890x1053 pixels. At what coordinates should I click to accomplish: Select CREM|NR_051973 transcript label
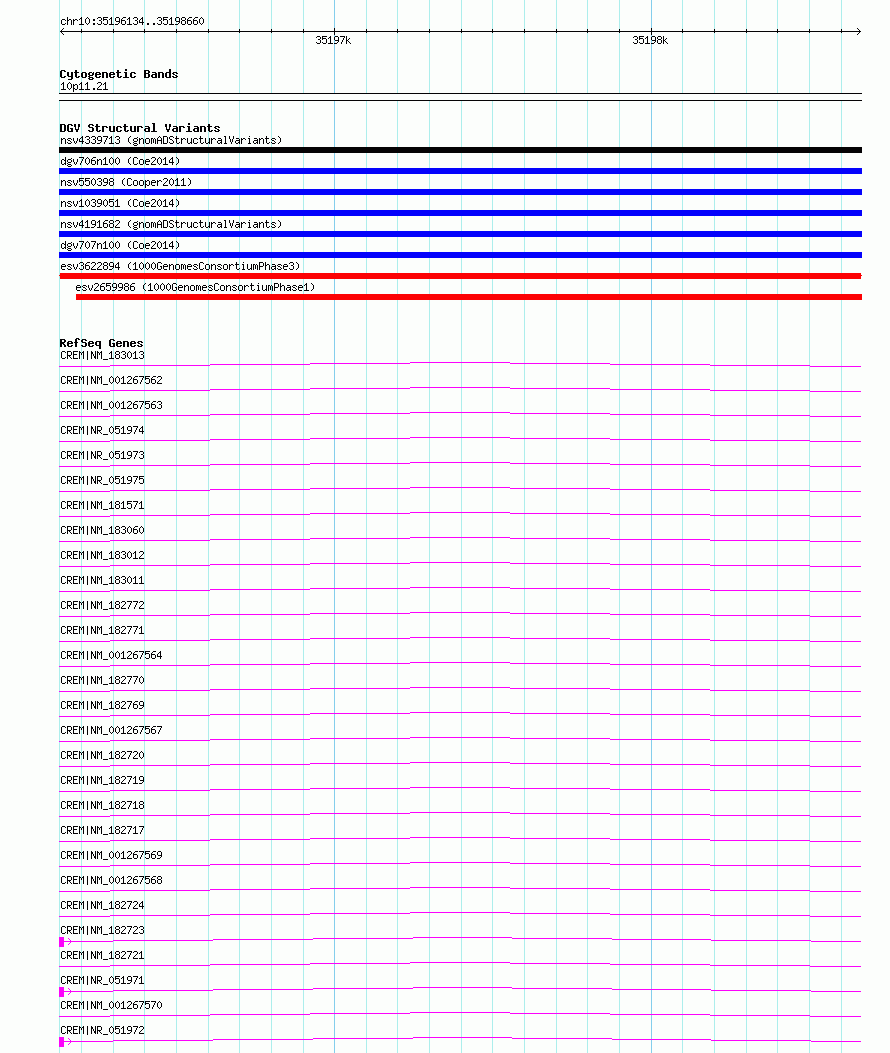(102, 455)
